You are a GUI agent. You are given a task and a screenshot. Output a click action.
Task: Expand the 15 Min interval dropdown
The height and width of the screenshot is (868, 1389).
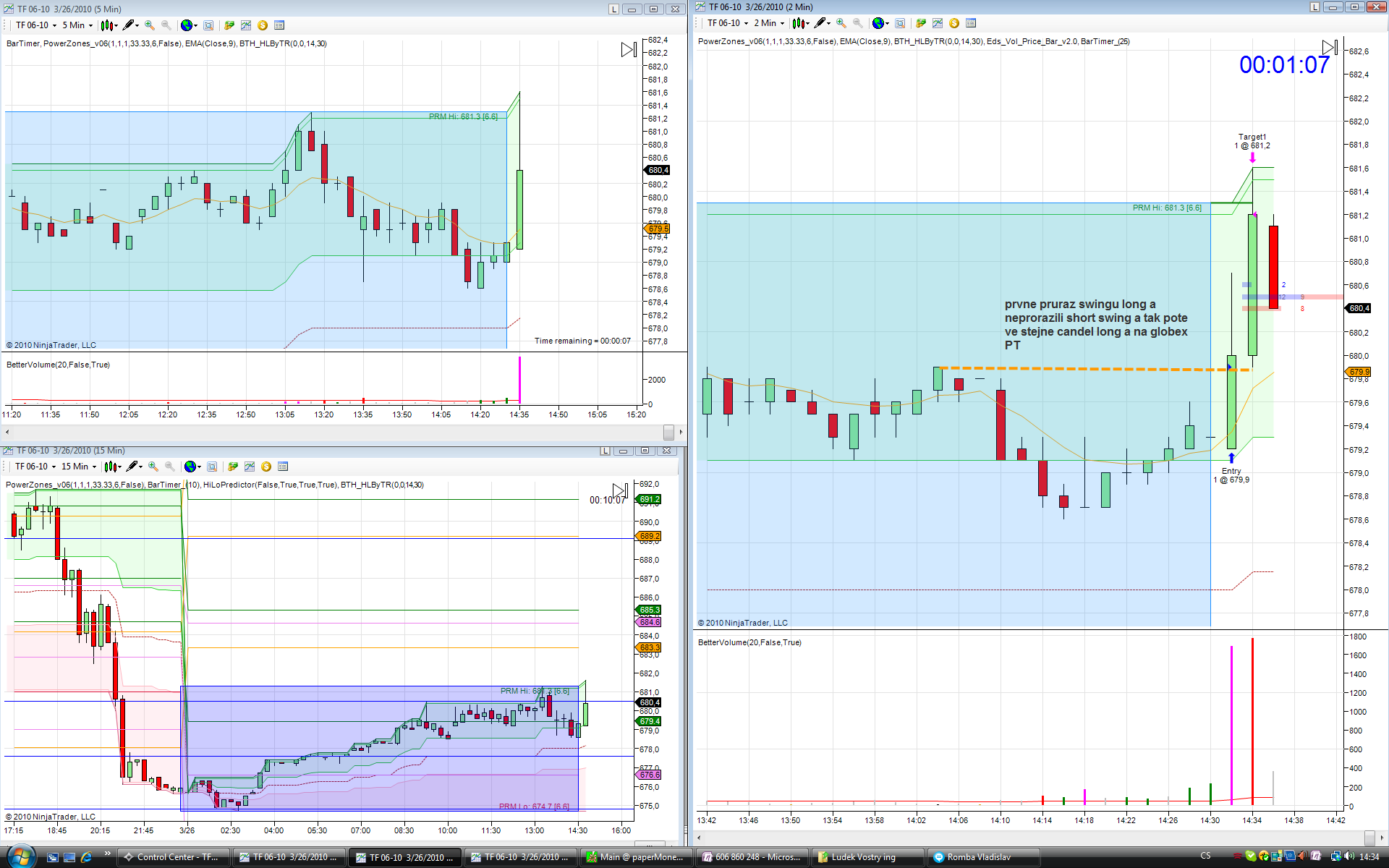[x=78, y=467]
